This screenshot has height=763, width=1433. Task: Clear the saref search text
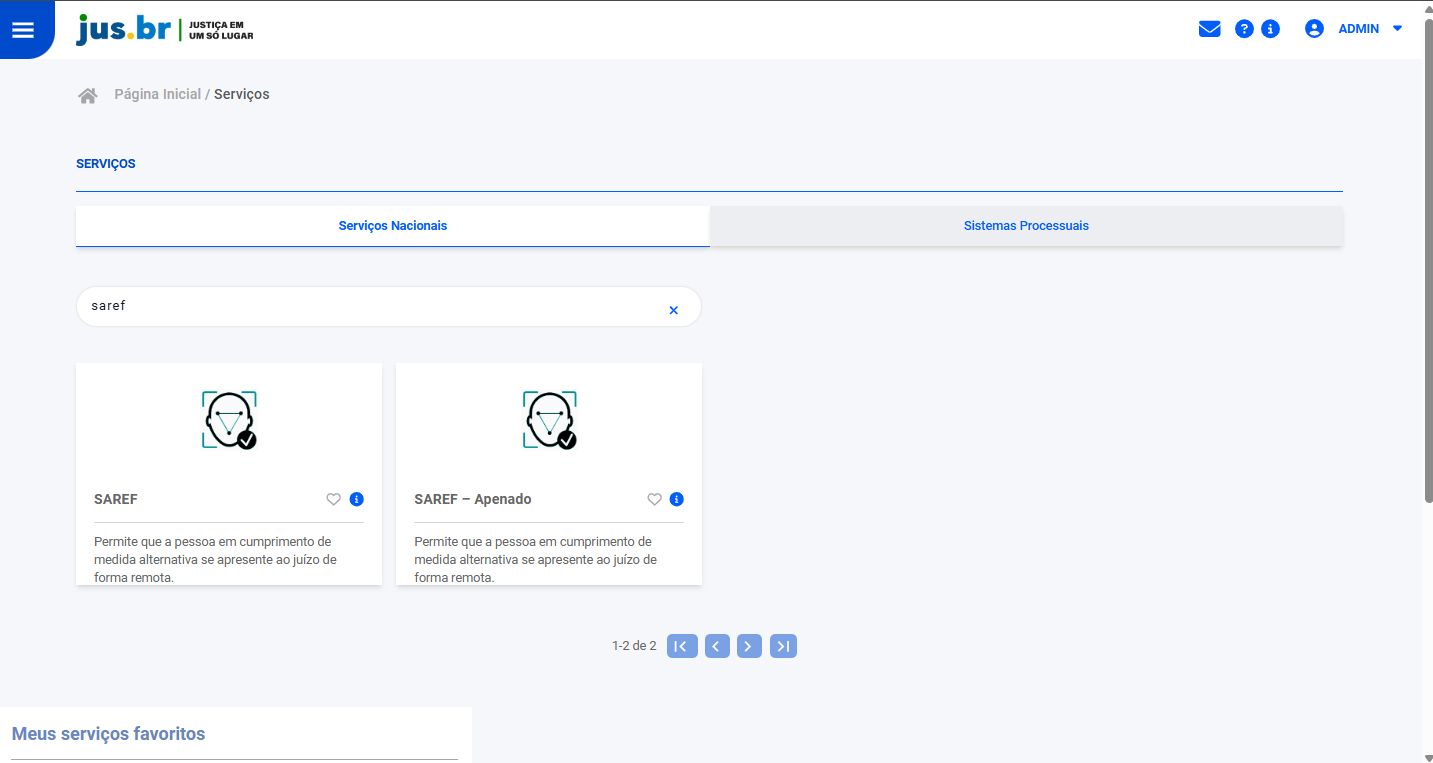pyautogui.click(x=673, y=310)
